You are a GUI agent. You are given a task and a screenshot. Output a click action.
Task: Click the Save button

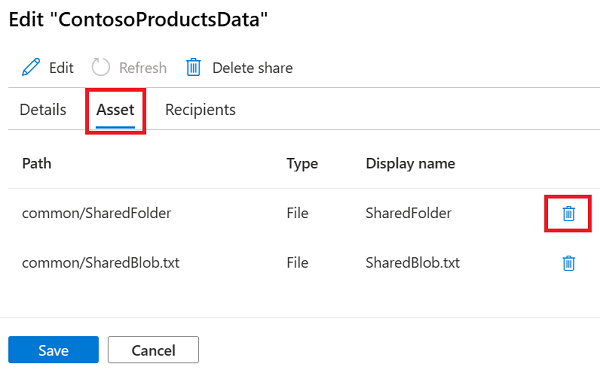click(54, 350)
